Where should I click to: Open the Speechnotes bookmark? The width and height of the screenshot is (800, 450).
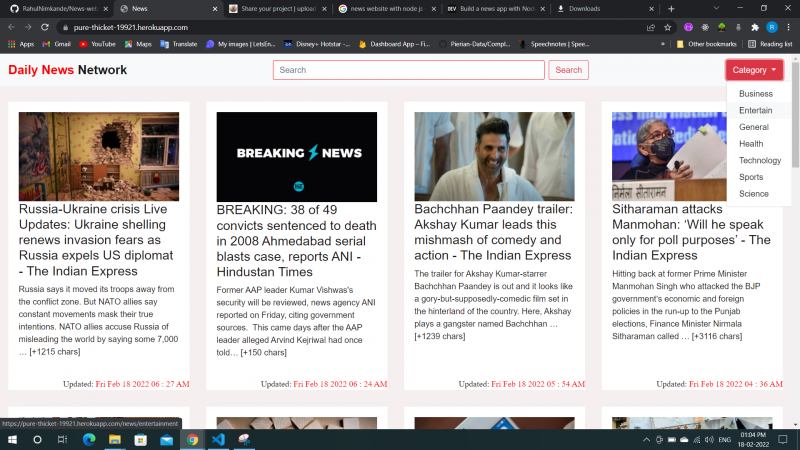554,44
